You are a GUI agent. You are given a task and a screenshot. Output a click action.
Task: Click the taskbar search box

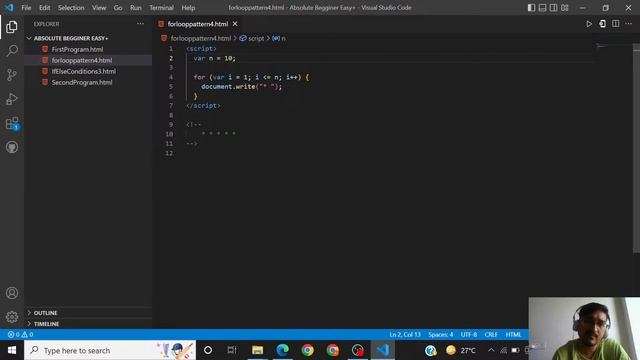tap(110, 350)
